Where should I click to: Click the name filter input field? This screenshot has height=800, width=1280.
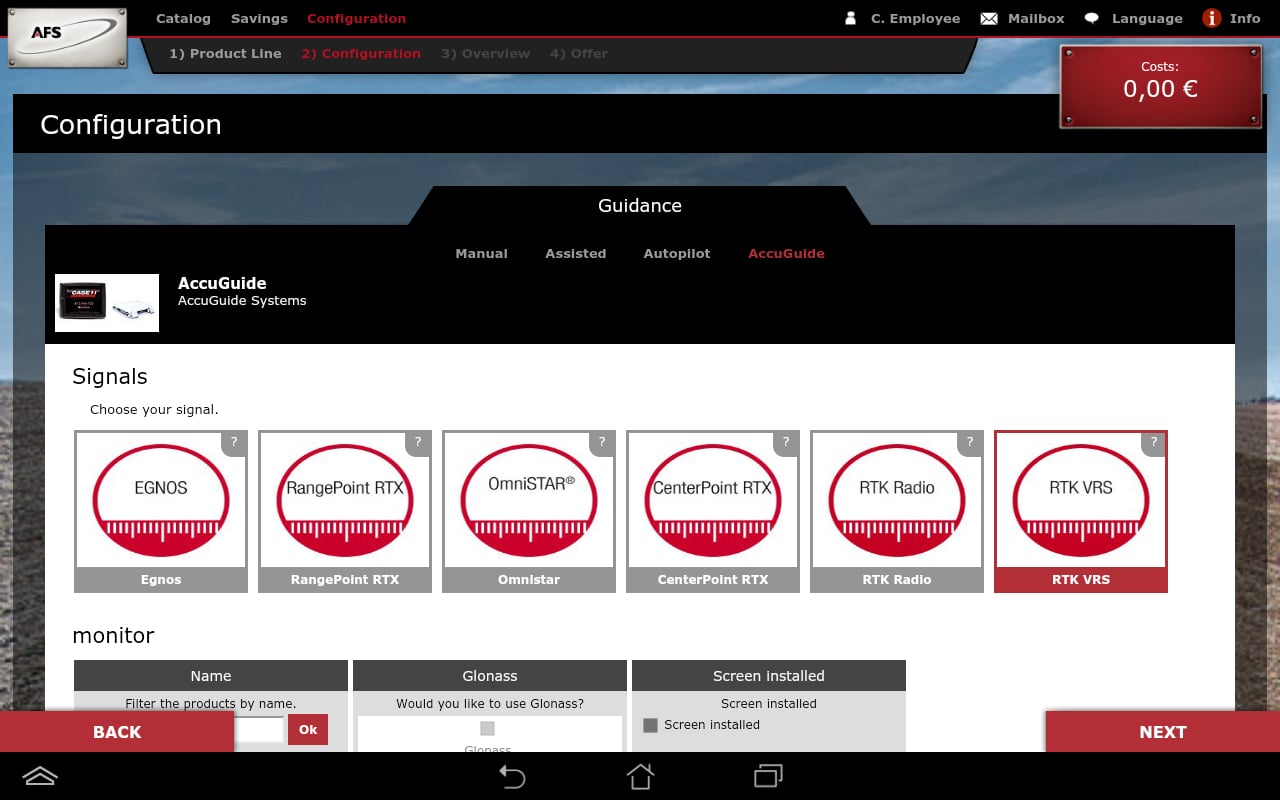click(x=260, y=729)
